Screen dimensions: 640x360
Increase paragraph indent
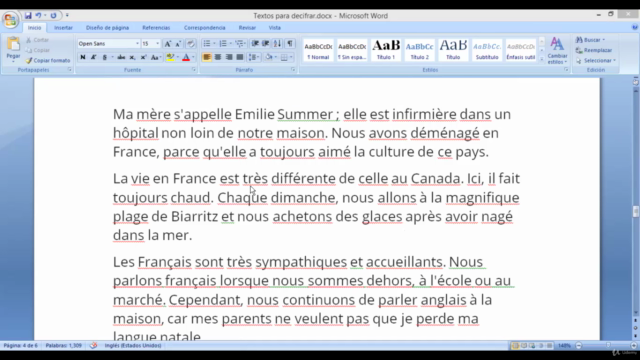coord(266,44)
